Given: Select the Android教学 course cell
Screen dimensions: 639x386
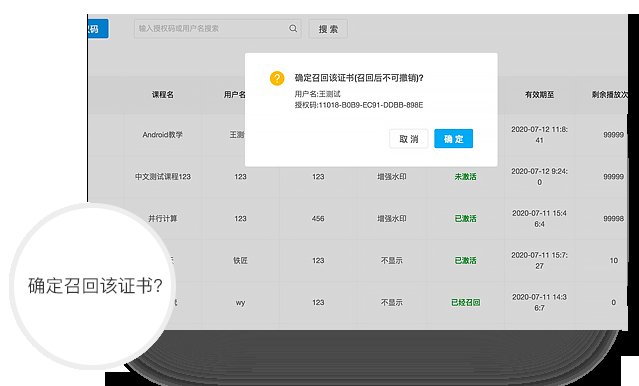Looking at the screenshot, I should pyautogui.click(x=163, y=135).
